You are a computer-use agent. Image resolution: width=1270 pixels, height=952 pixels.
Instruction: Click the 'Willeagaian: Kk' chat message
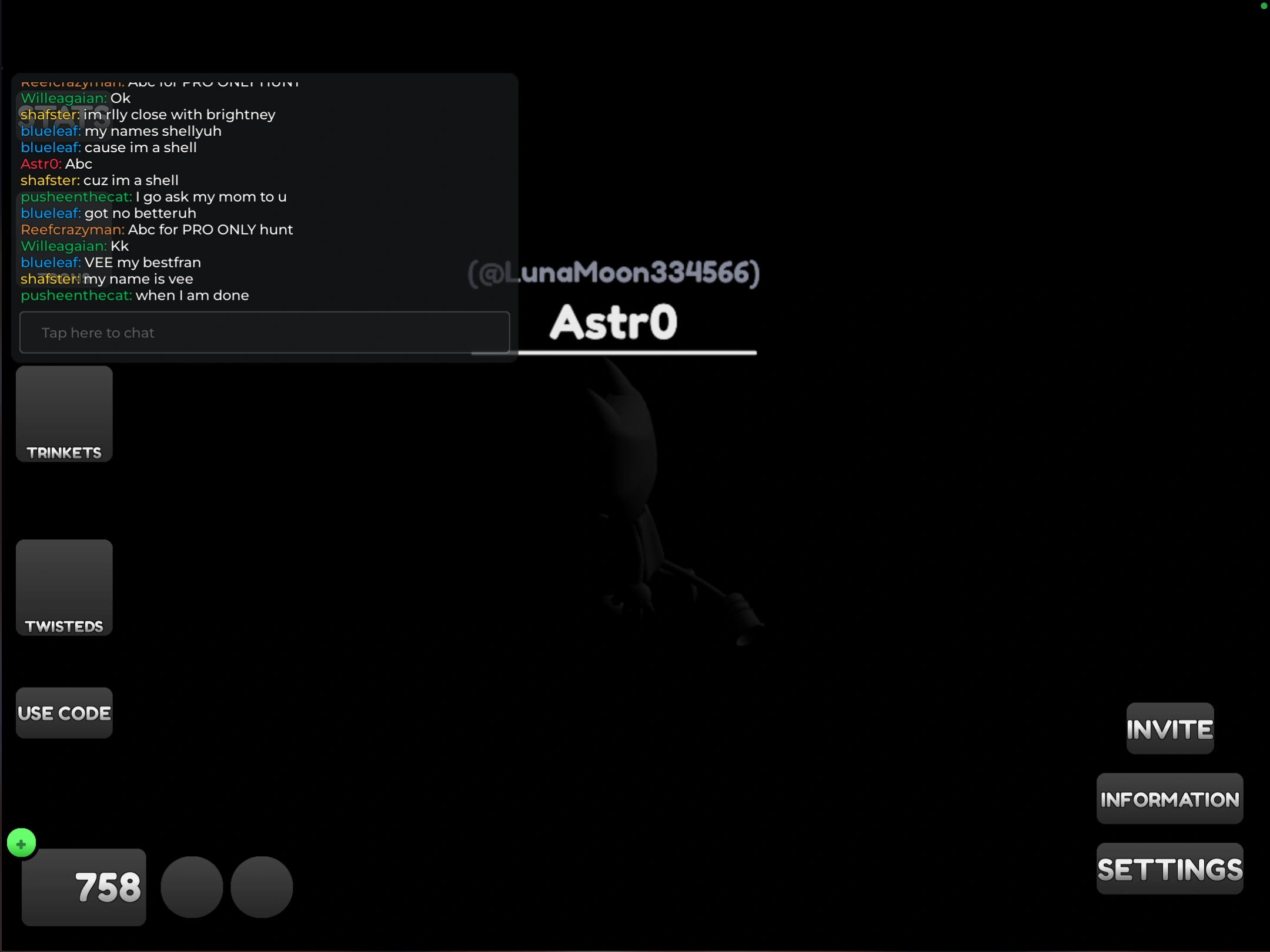click(75, 246)
